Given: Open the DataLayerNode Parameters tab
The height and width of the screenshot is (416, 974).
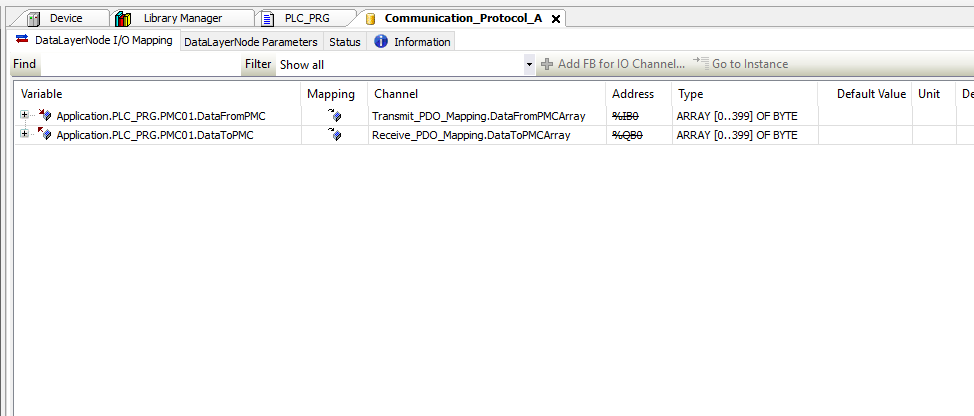Looking at the screenshot, I should tap(250, 42).
